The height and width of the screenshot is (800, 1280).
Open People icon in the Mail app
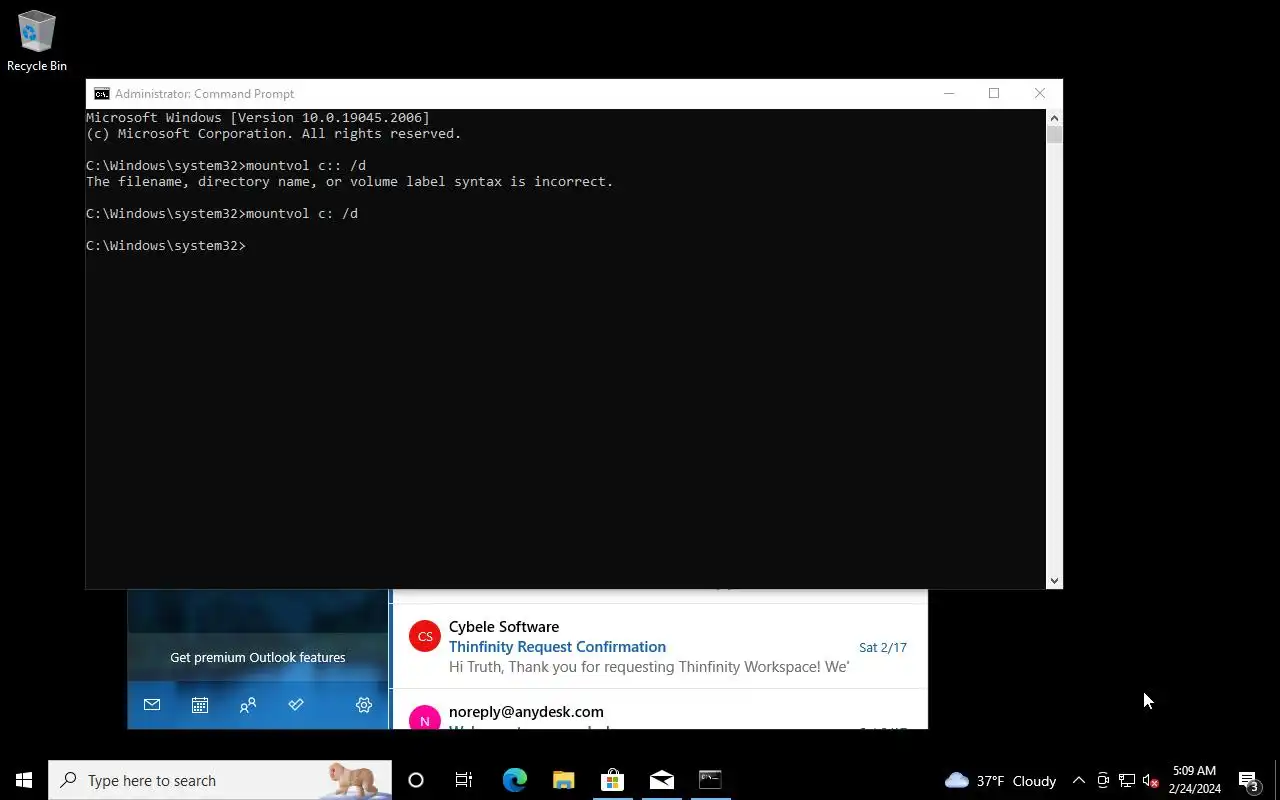(x=248, y=705)
